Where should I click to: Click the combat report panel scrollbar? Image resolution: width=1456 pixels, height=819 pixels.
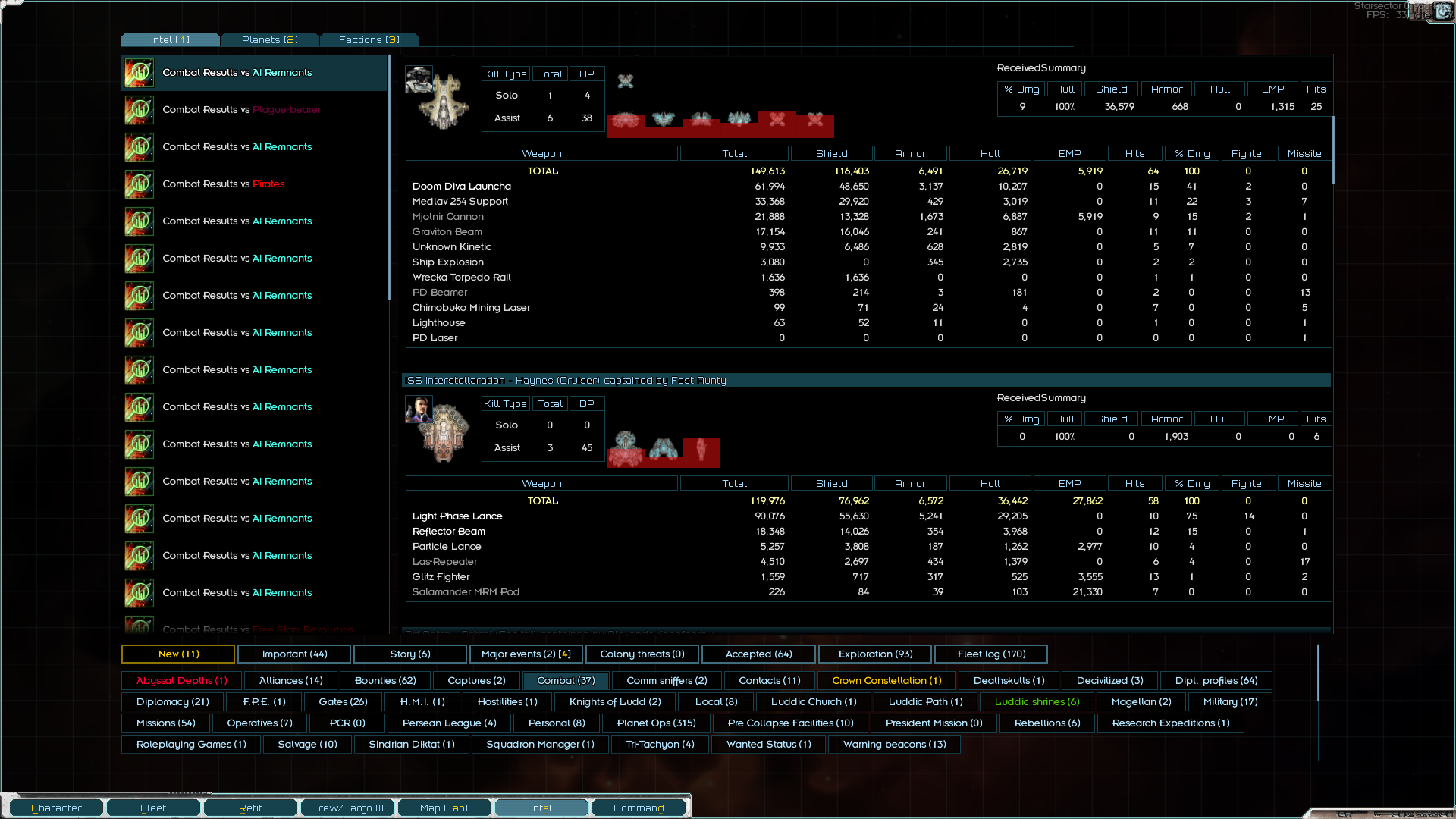(1332, 150)
